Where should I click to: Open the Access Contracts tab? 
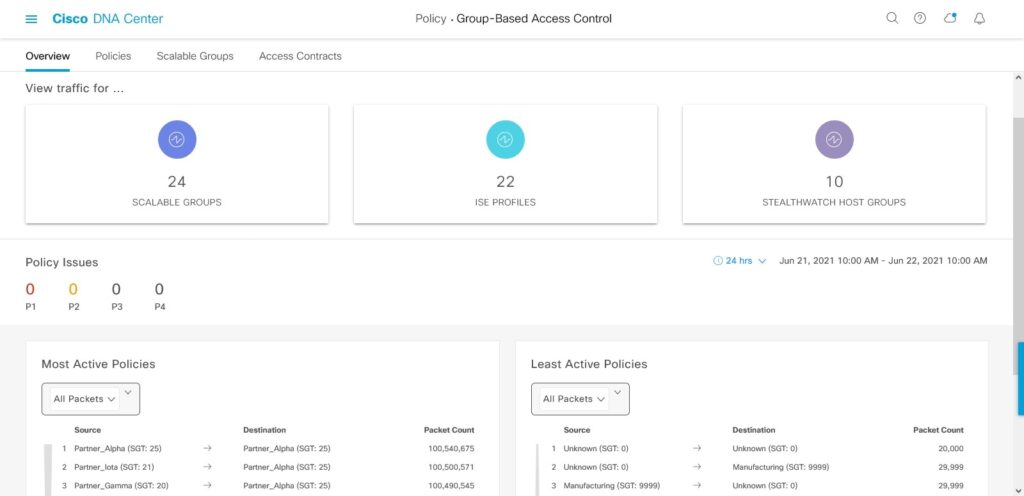click(300, 56)
